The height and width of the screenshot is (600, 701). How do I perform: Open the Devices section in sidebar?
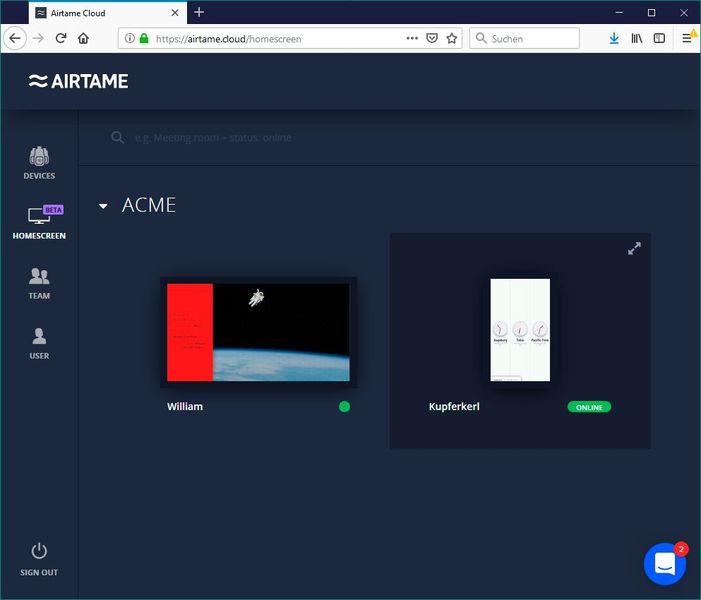coord(39,163)
